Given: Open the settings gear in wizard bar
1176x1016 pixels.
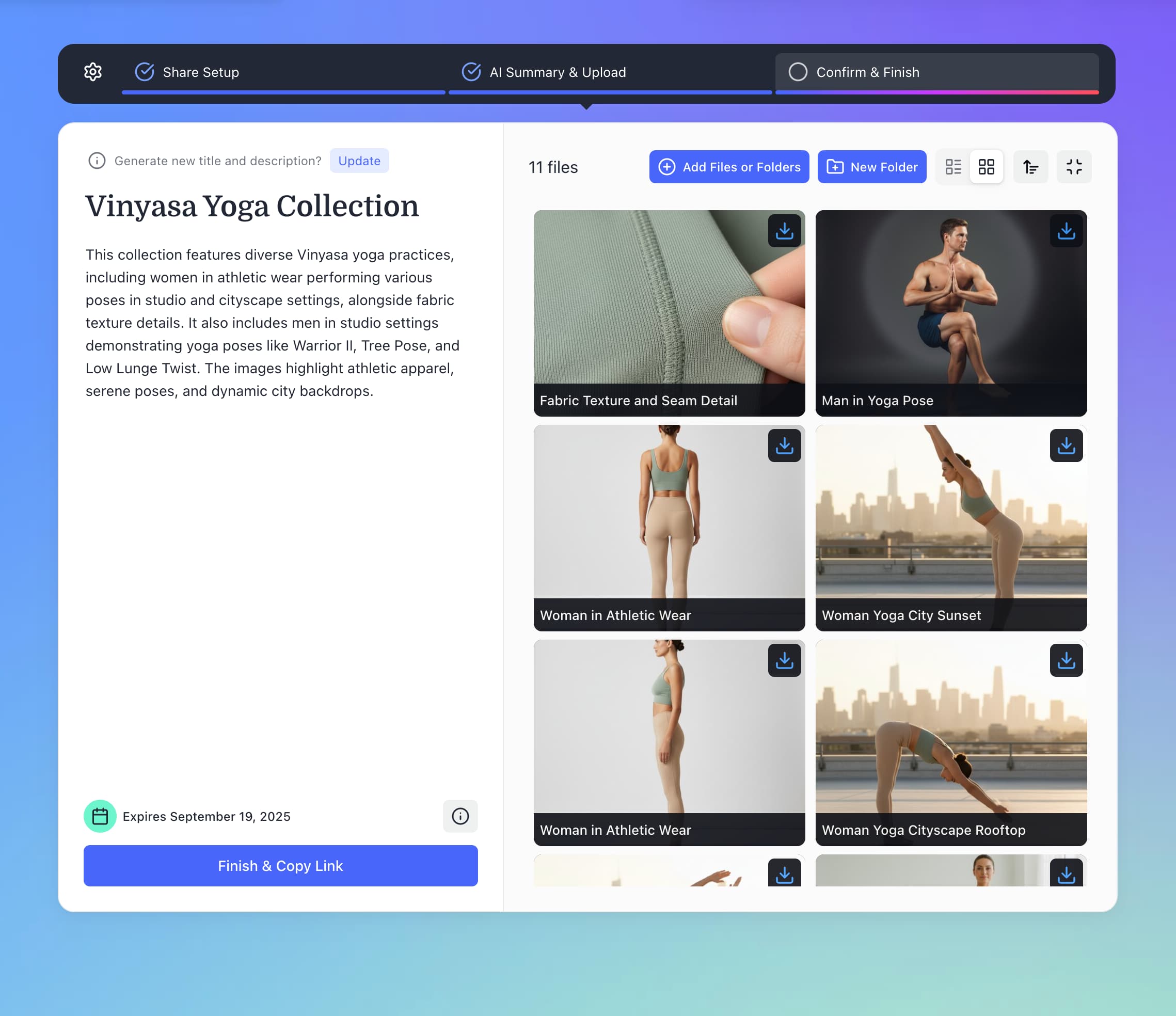Looking at the screenshot, I should [x=93, y=72].
